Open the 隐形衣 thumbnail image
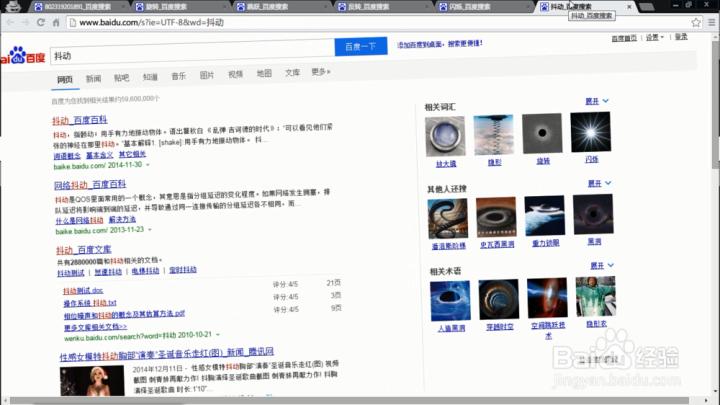This screenshot has width=720, height=405. point(596,296)
